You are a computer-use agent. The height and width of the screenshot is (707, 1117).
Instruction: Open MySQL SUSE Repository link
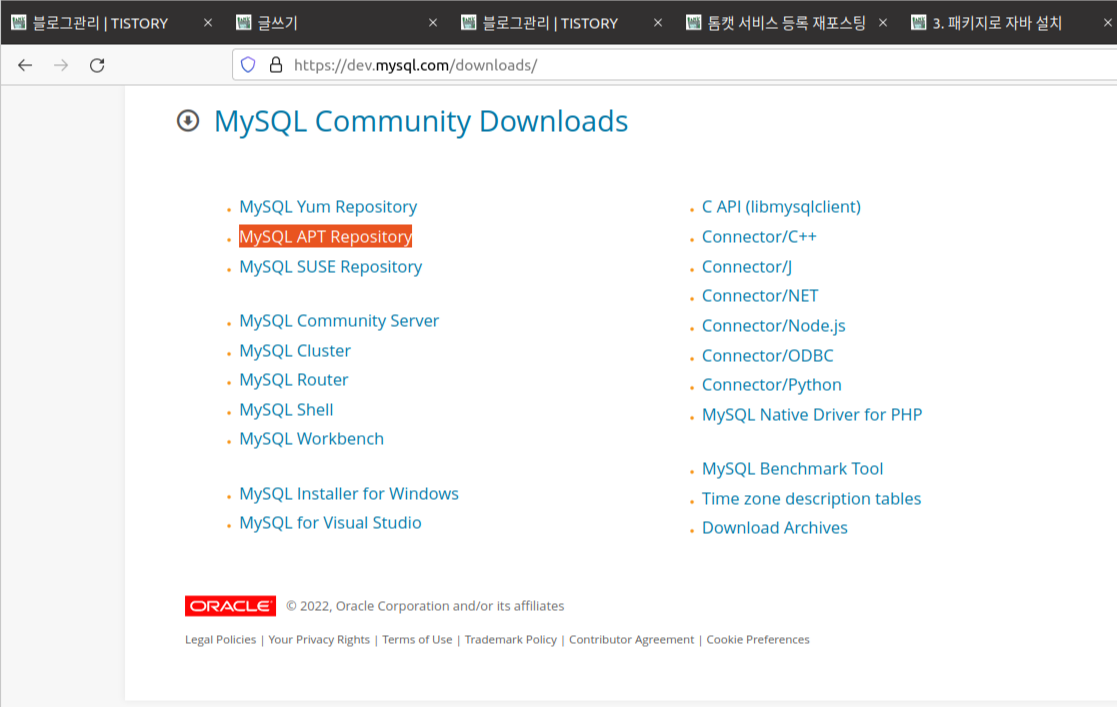tap(331, 267)
